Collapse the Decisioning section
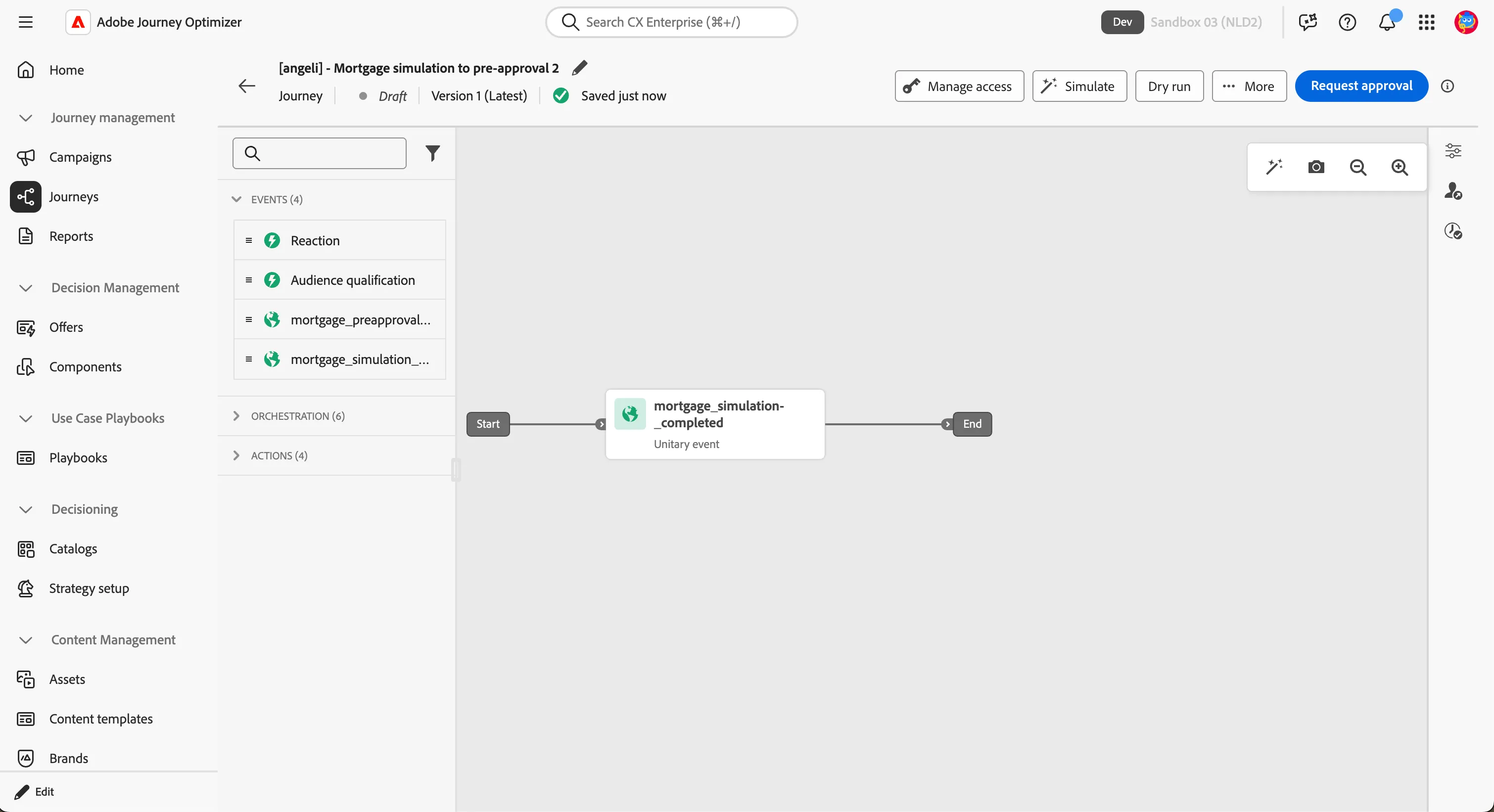This screenshot has height=812, width=1494. pos(26,509)
